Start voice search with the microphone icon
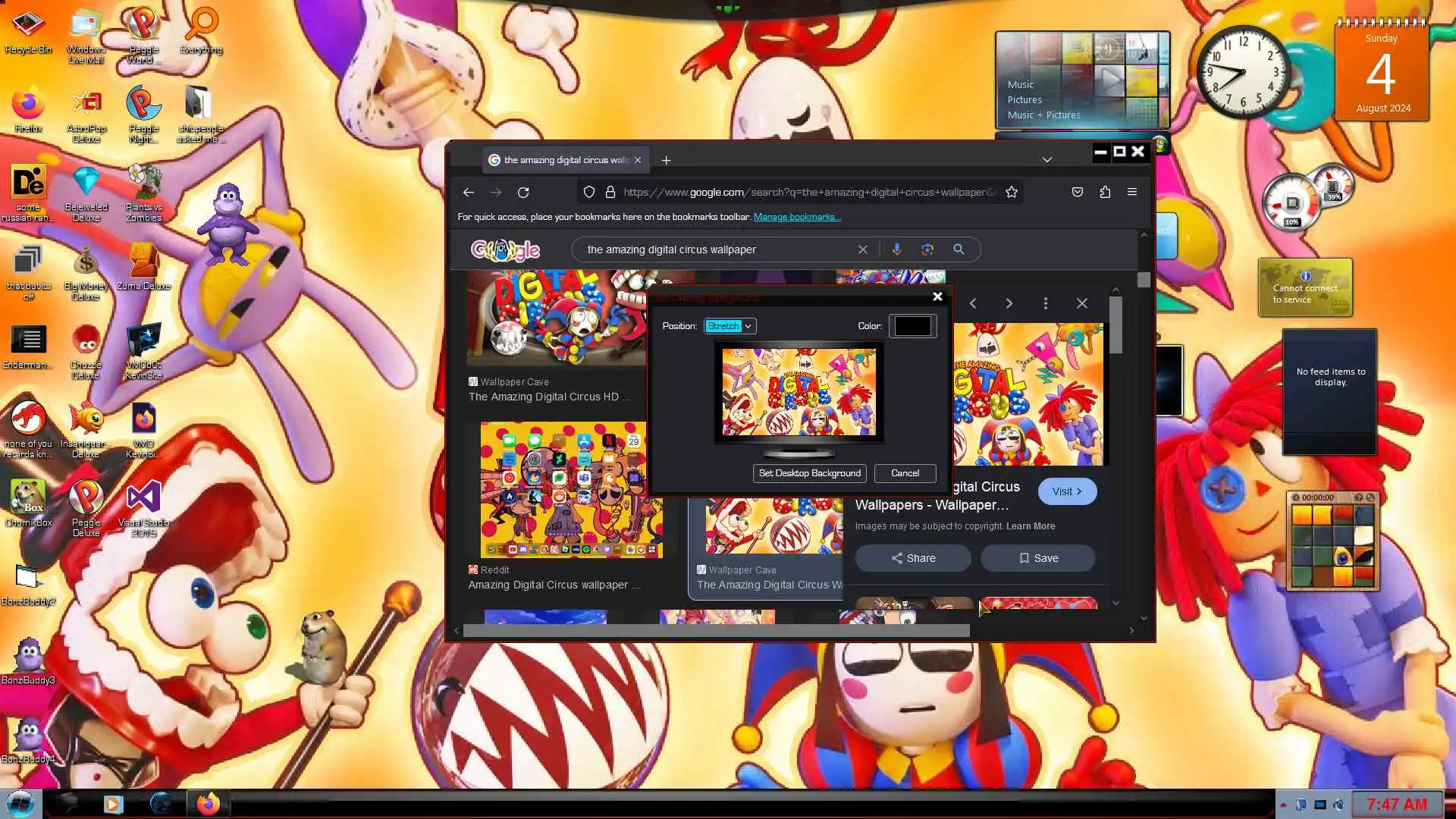The width and height of the screenshot is (1456, 819). click(x=896, y=249)
